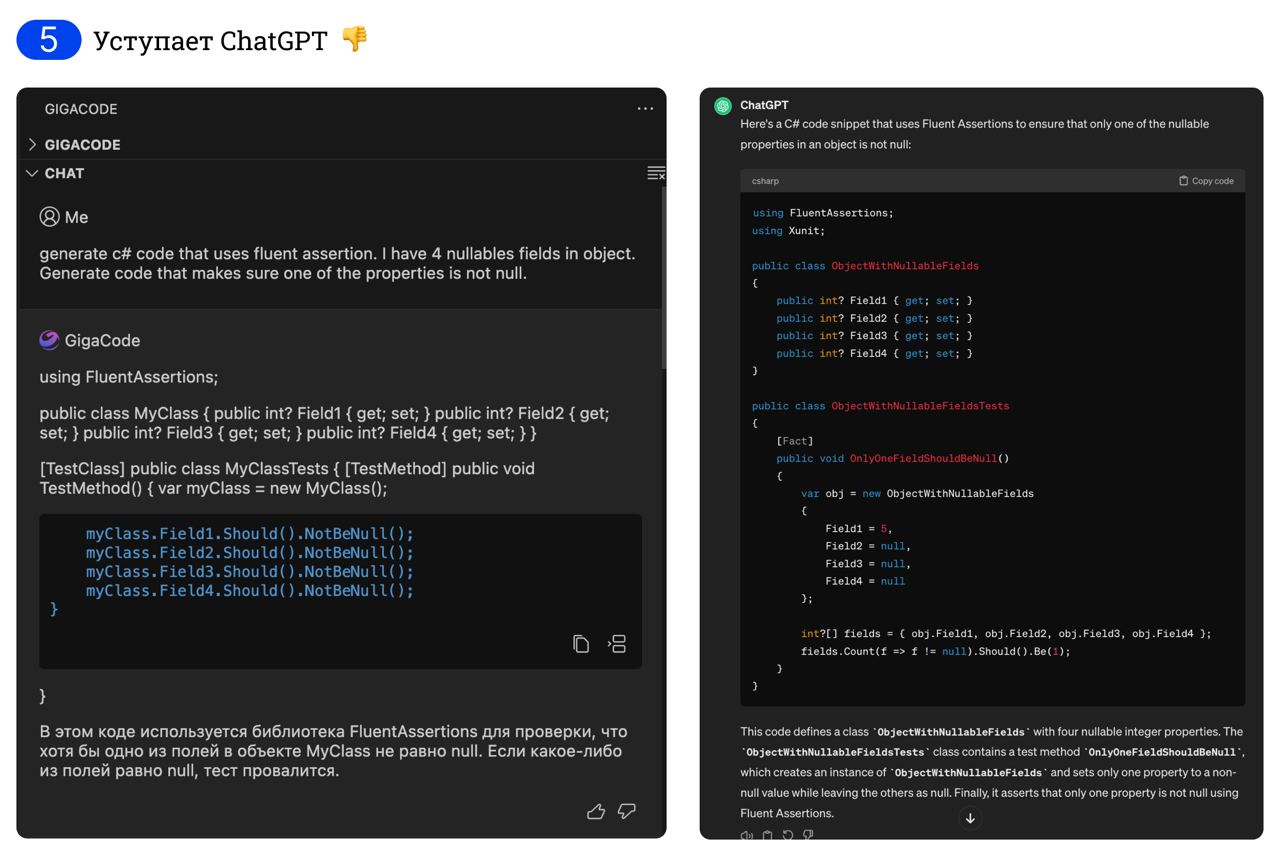This screenshot has height=868, width=1280.
Task: Click the GigaCode chat panel scrollbar
Action: coord(663,280)
